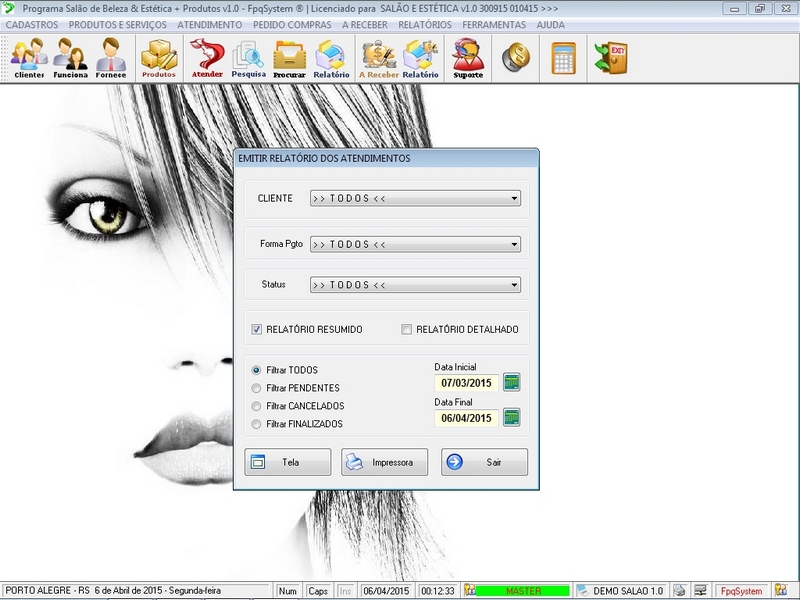Open the ATENDIMENTO menu
Image resolution: width=800 pixels, height=600 pixels.
click(x=210, y=25)
